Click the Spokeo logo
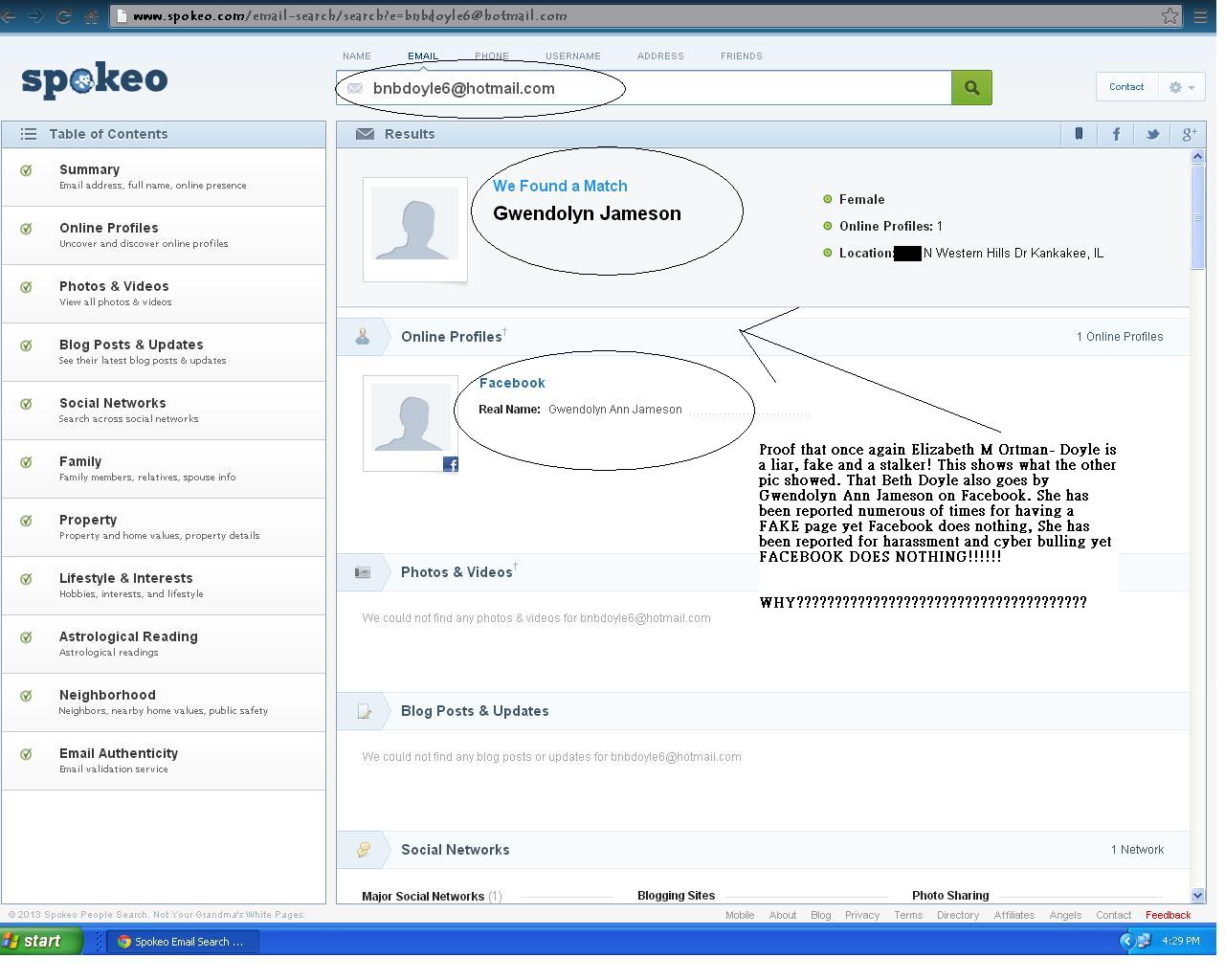 (94, 80)
